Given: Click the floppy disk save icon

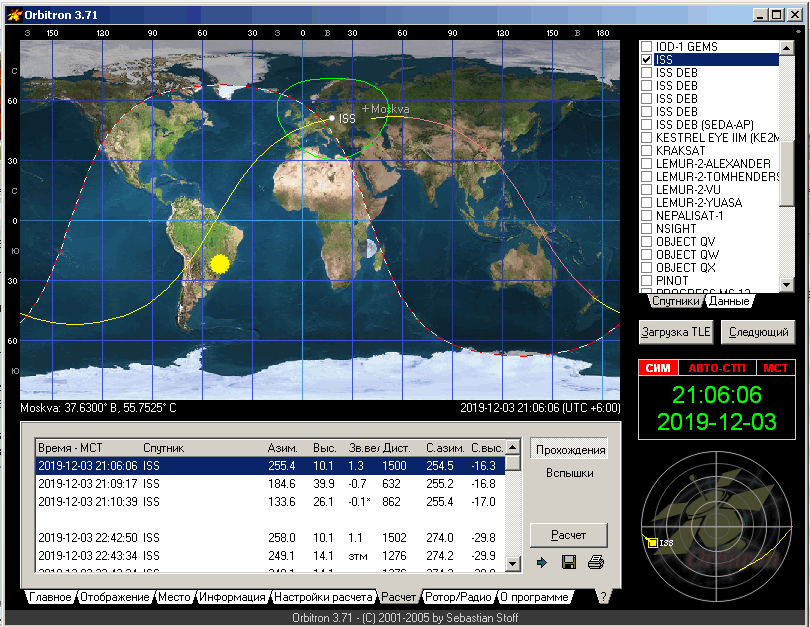Looking at the screenshot, I should [x=569, y=563].
